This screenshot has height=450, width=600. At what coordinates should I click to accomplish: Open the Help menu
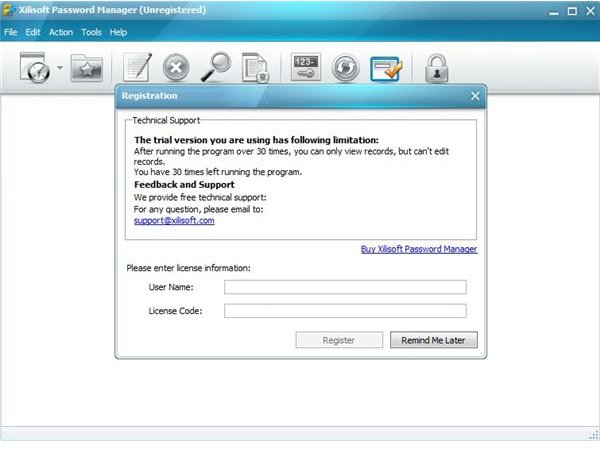[118, 32]
